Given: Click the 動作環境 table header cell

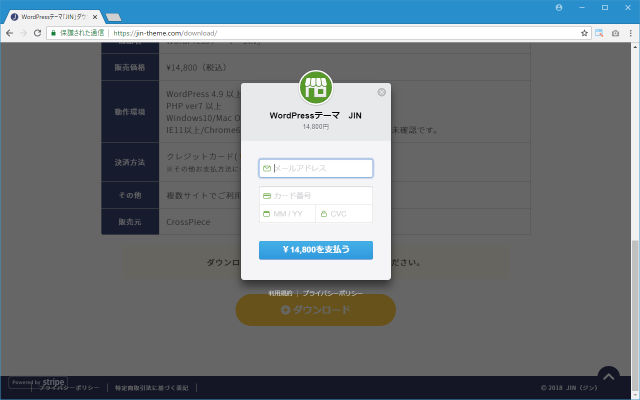Looking at the screenshot, I should (130, 112).
